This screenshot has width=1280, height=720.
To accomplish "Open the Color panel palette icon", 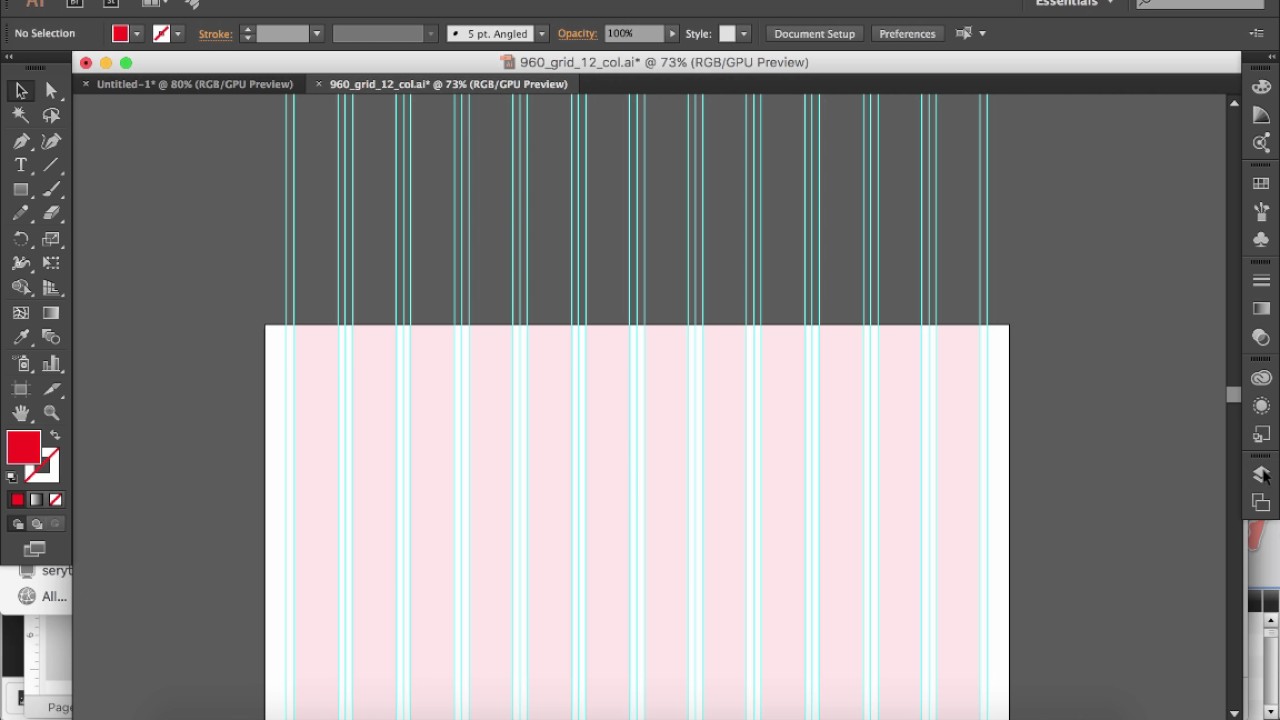I will [1261, 88].
